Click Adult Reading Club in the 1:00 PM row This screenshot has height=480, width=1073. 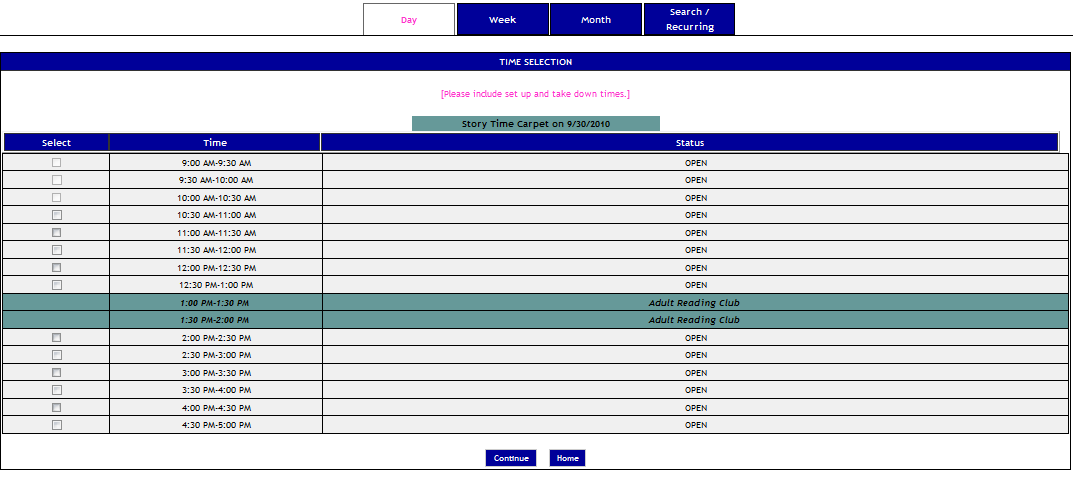(694, 303)
